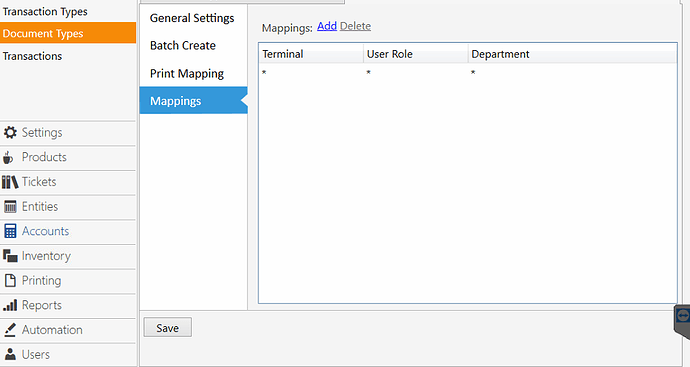Click the User Role column header
690x367 pixels.
[416, 54]
